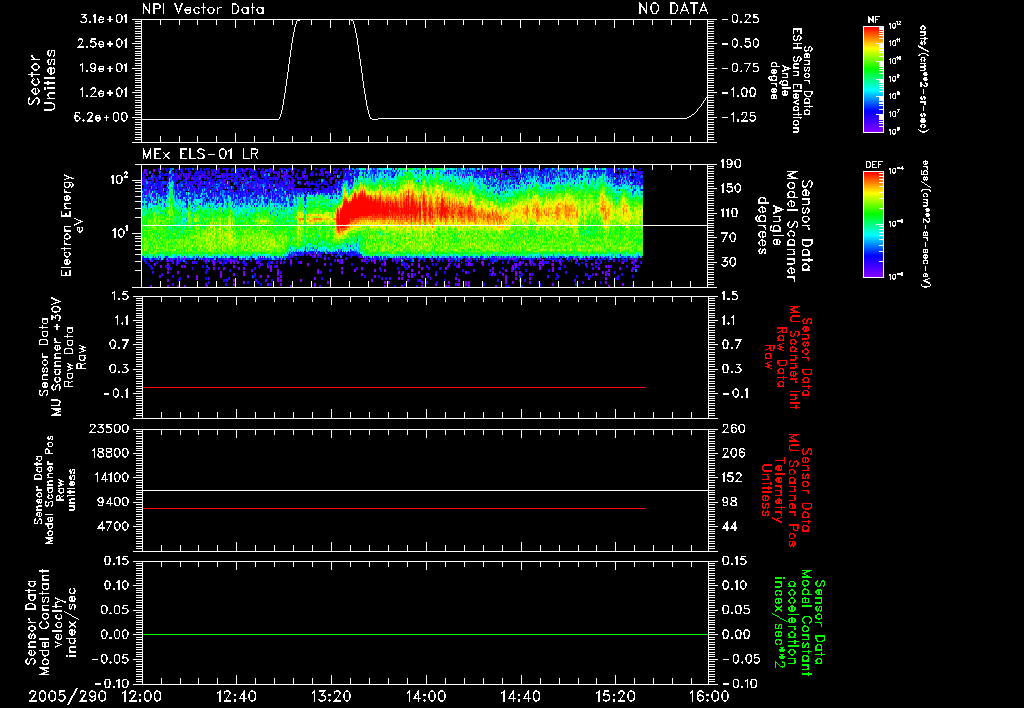Click the 'ESH Sun Elevation Angle' axis title
Viewport: 1024px width, 708px height.
[791, 80]
